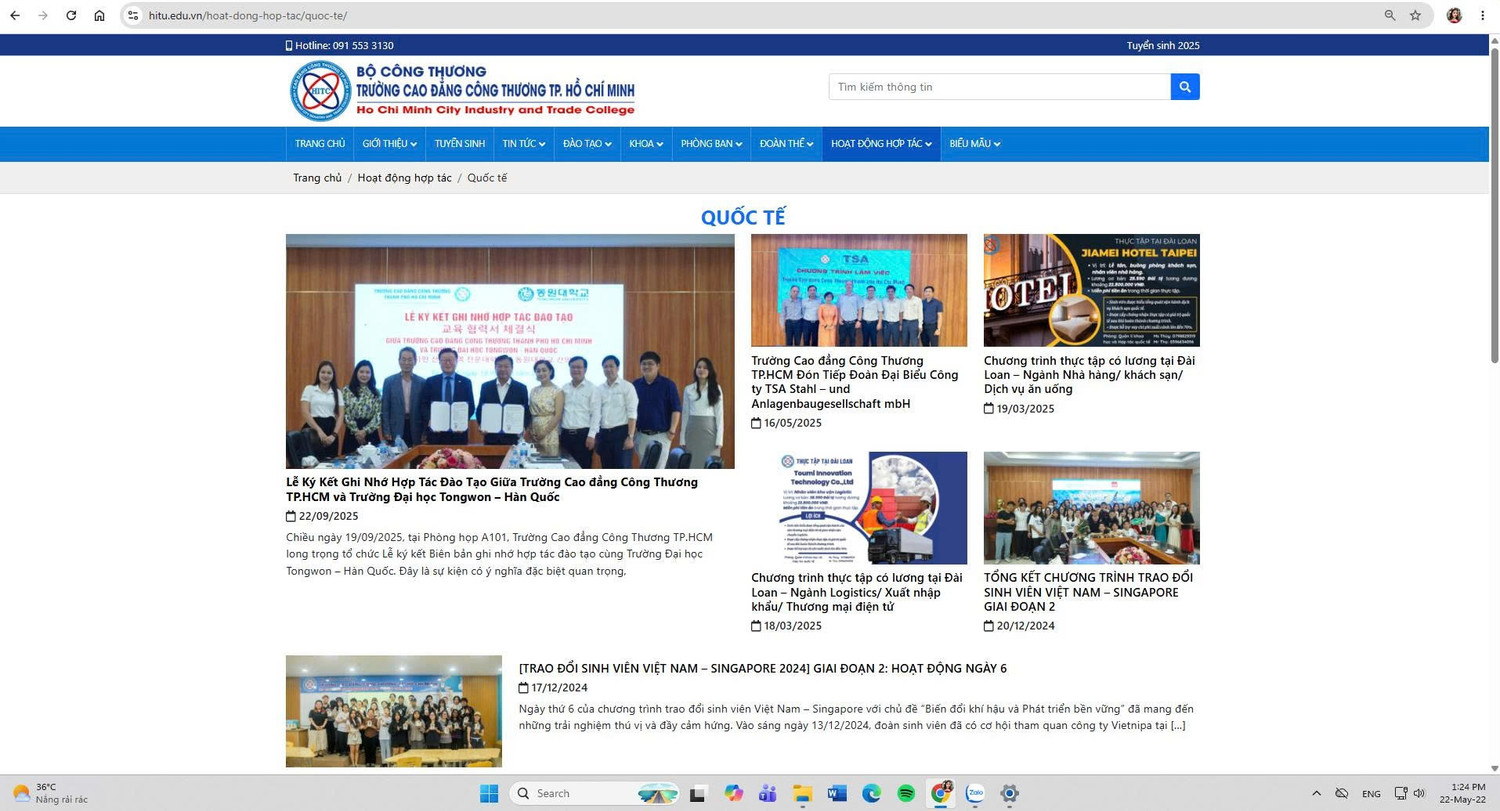Viewport: 1500px width, 811px height.
Task: Click the HITC college logo
Action: (x=320, y=91)
